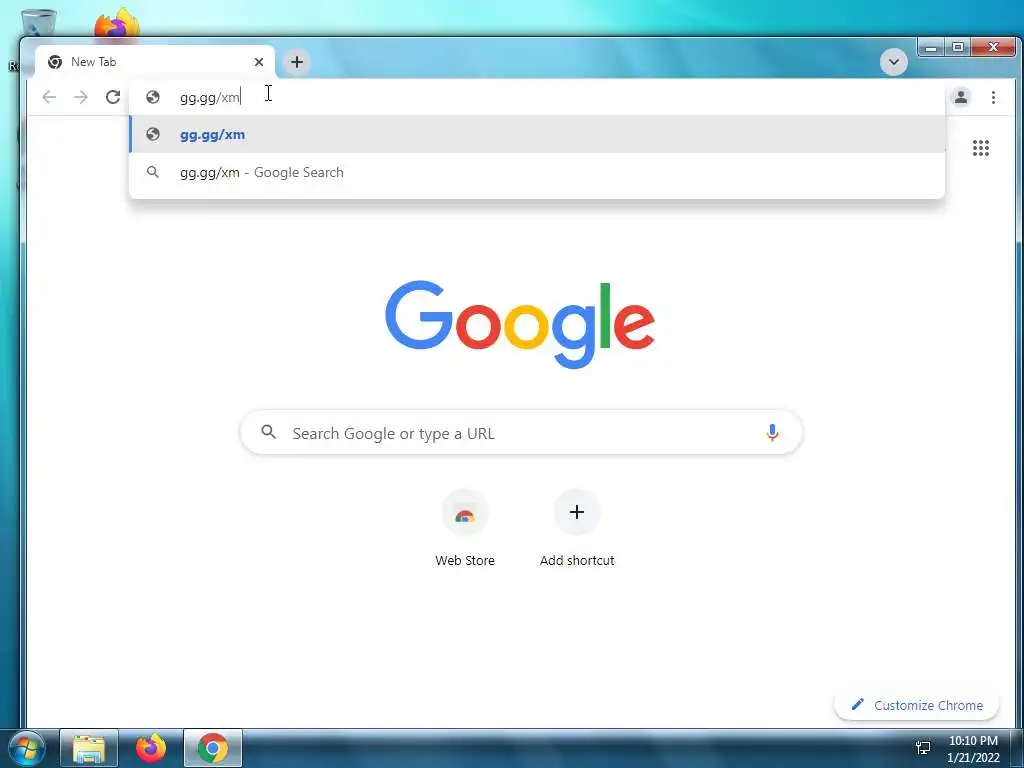Focus the Search Google or type a URL box
This screenshot has height=768, width=1024.
coord(521,432)
